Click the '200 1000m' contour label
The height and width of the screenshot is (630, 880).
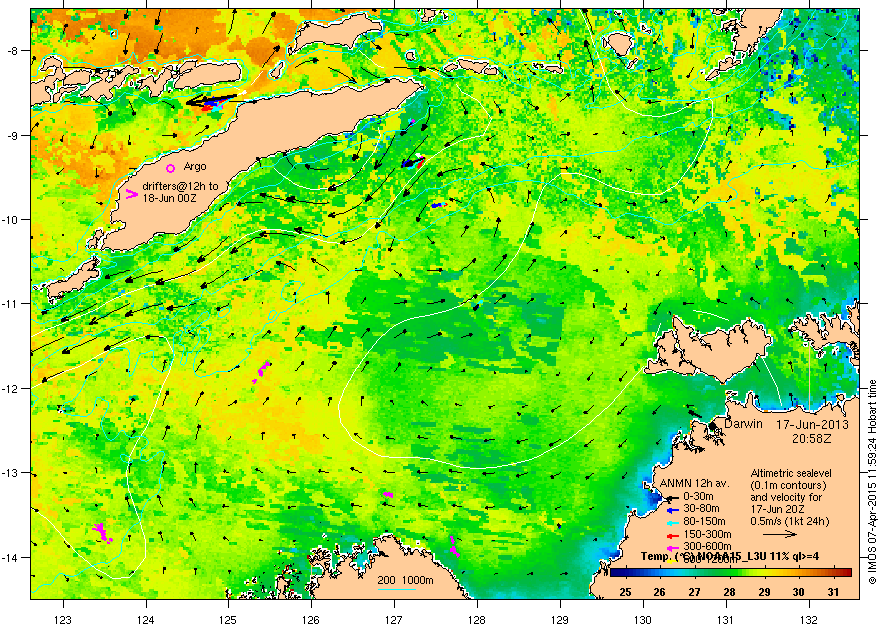coord(405,581)
